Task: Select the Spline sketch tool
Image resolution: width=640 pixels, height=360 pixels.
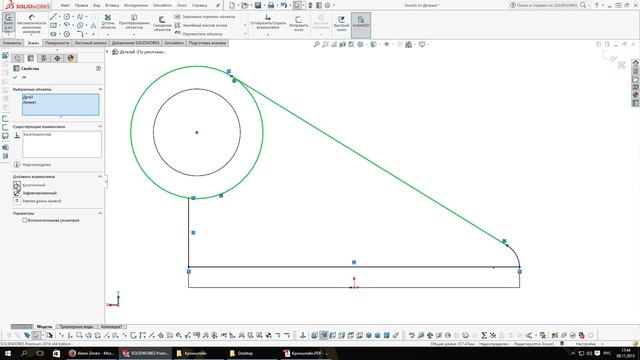Action: pos(80,17)
